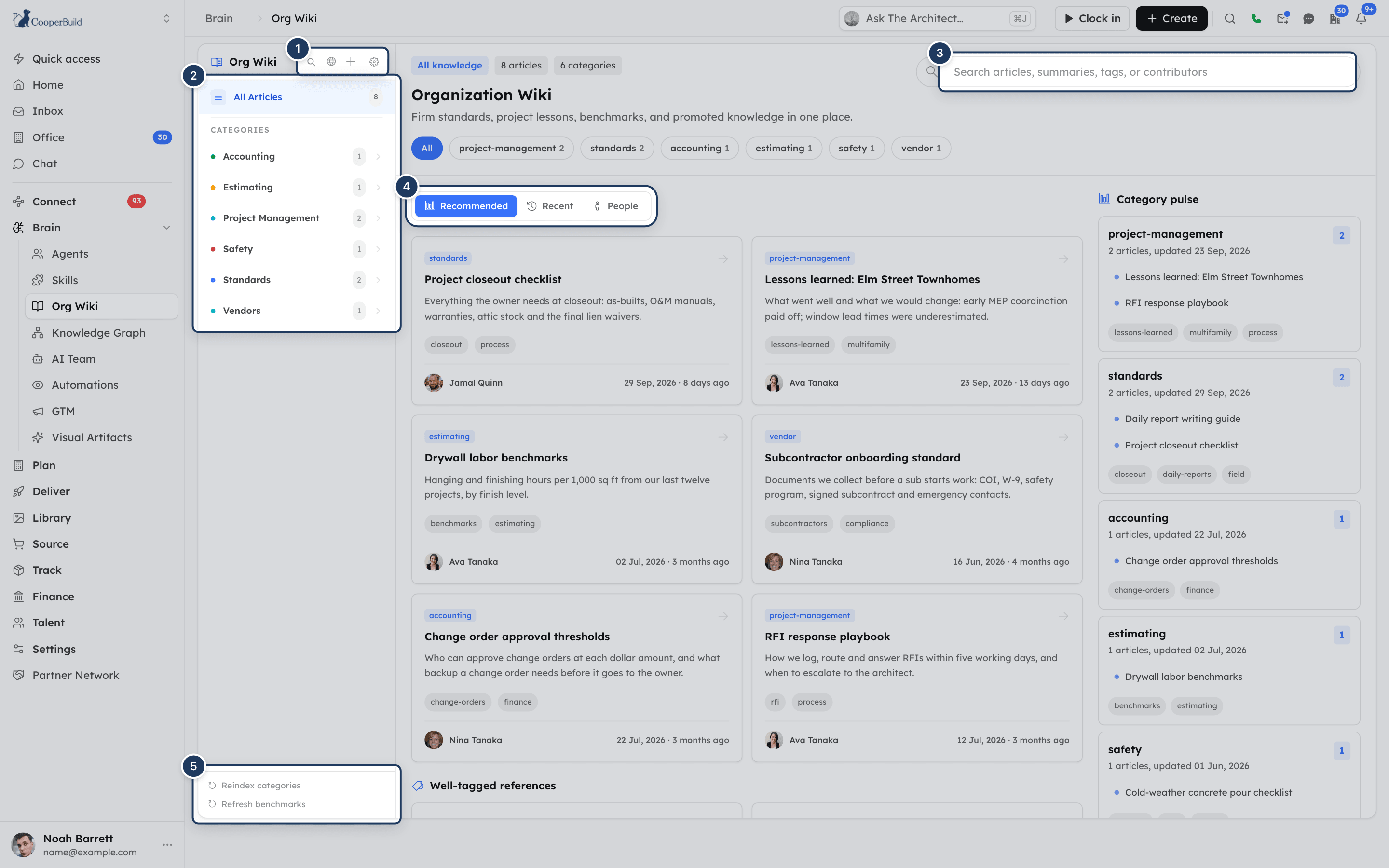The image size is (1389, 868).
Task: Filter by standards 2 tag
Action: pos(616,148)
